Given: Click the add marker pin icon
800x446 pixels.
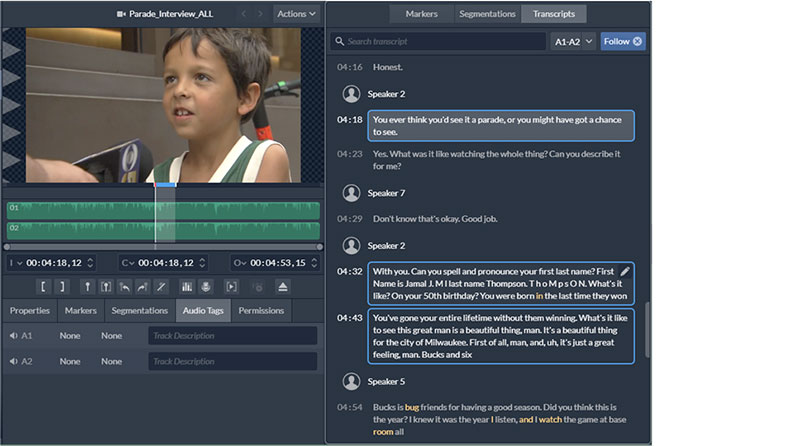Looking at the screenshot, I should [x=87, y=287].
